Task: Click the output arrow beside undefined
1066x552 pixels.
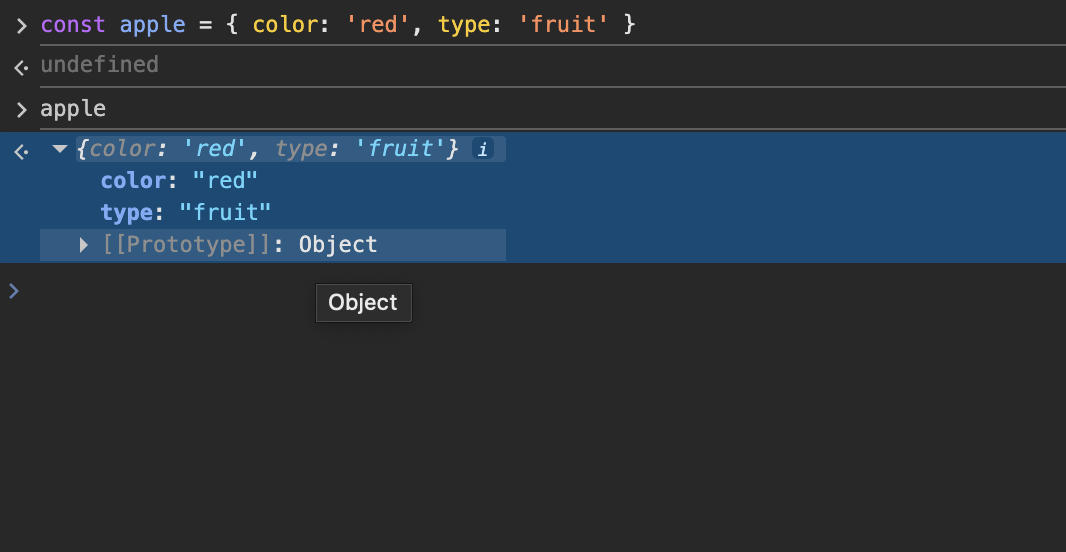Action: [x=20, y=67]
